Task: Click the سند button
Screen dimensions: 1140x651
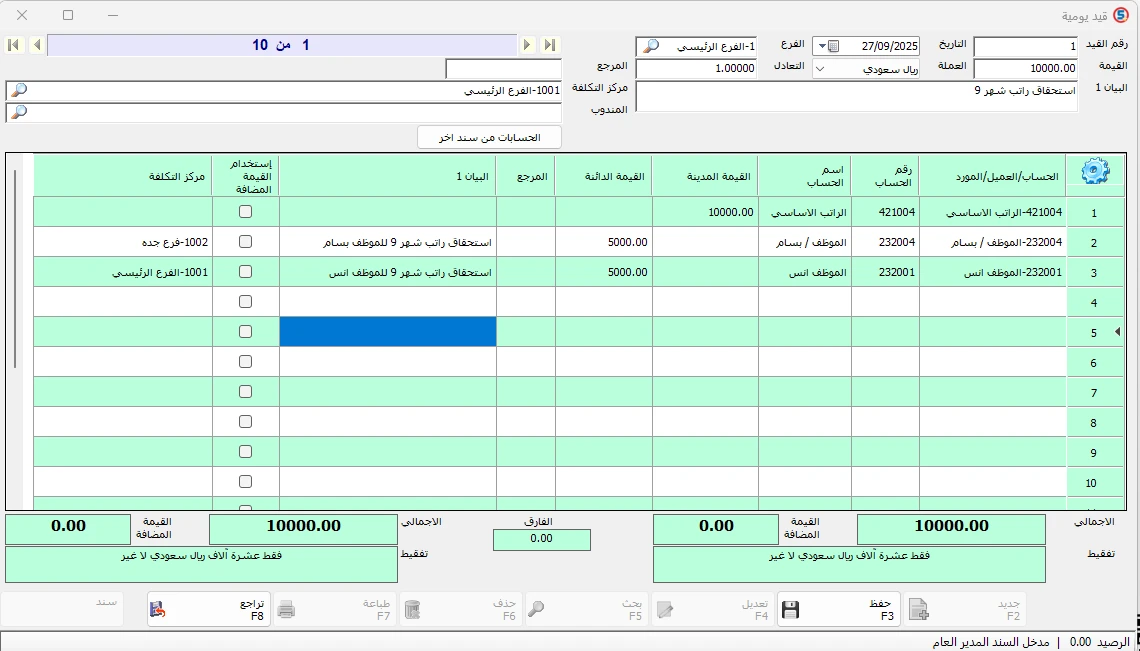Action: tap(63, 609)
